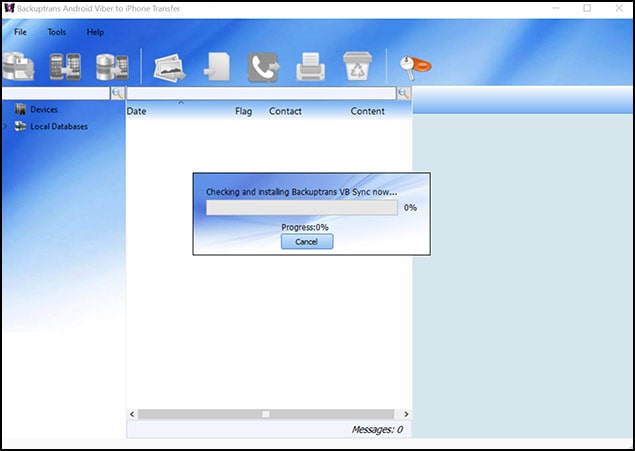This screenshot has width=635, height=451.
Task: Click the installation progress bar
Action: click(x=301, y=208)
